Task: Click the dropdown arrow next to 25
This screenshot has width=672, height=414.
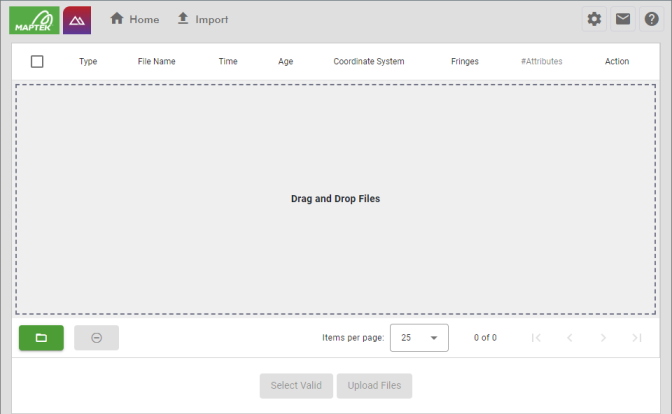Action: [x=434, y=338]
